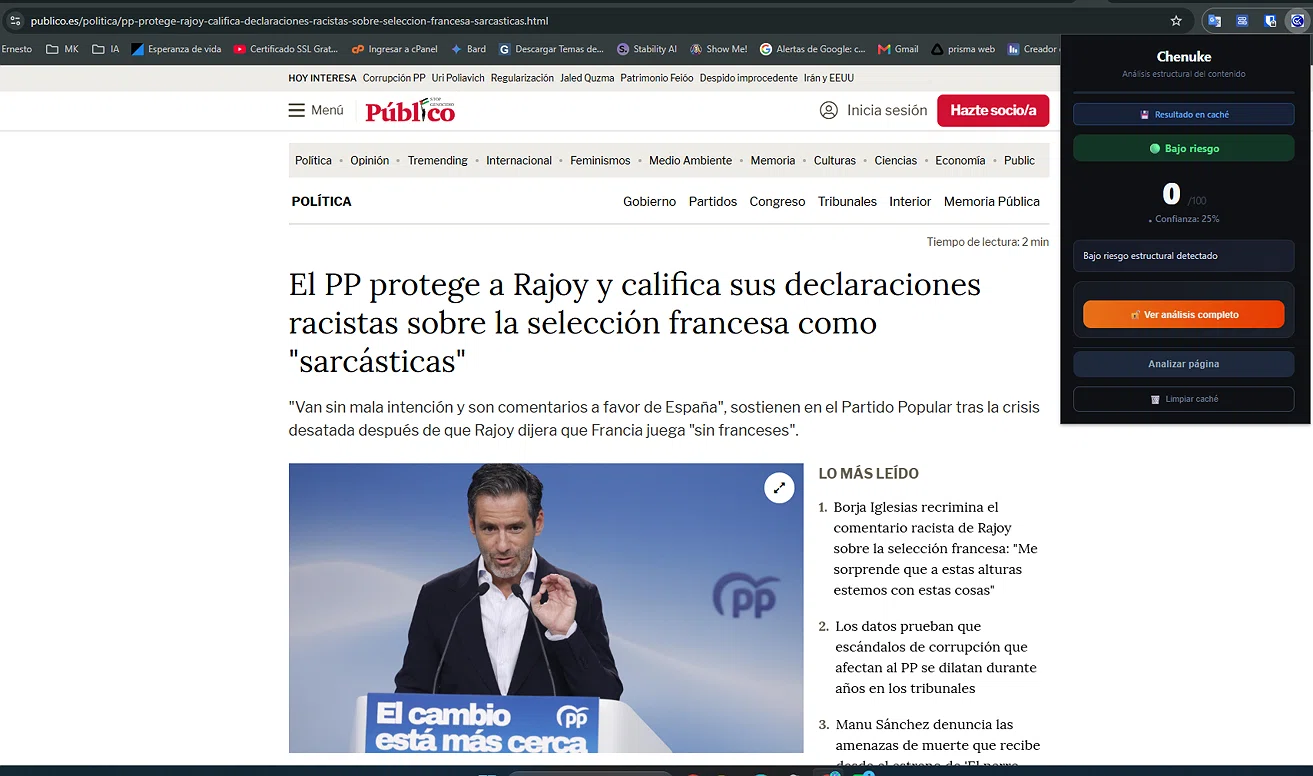This screenshot has width=1313, height=776.
Task: Open the IA bookmarks folder
Action: [106, 49]
